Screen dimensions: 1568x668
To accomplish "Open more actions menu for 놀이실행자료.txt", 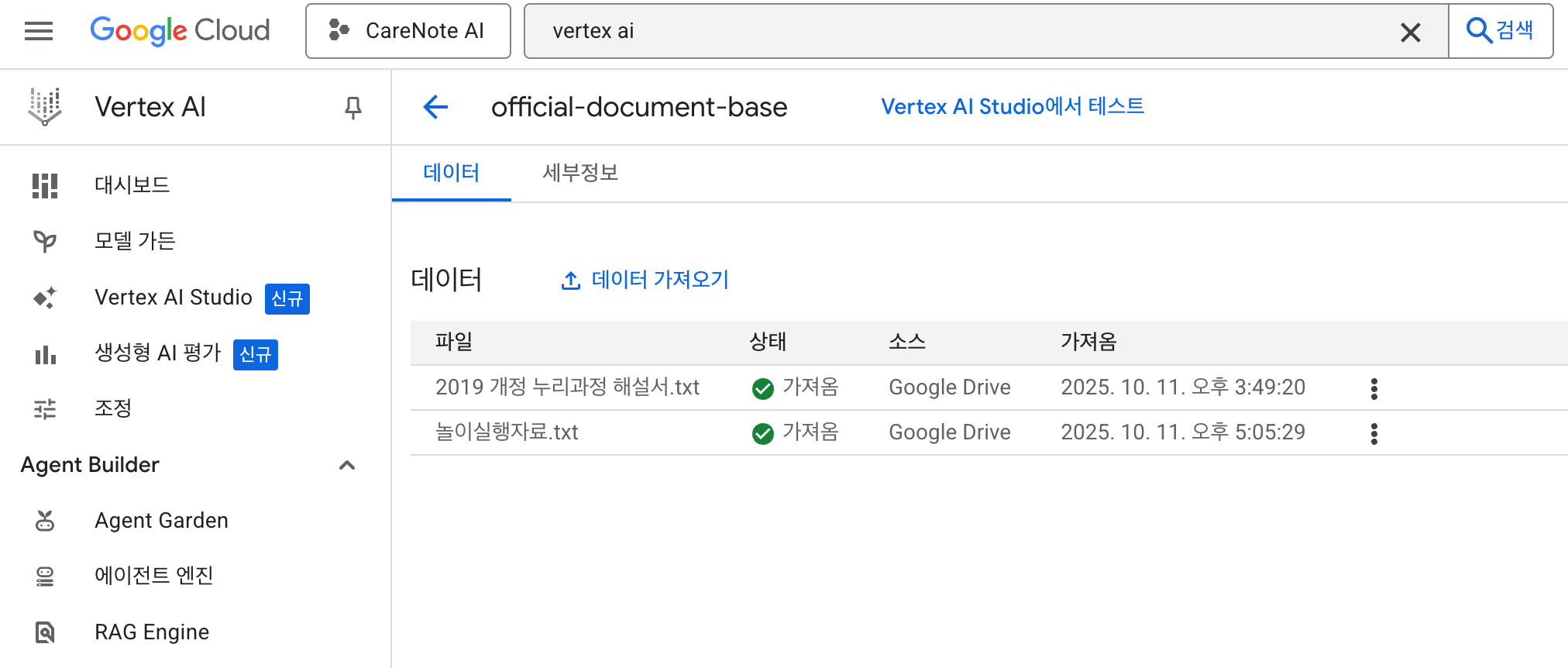I will pyautogui.click(x=1374, y=434).
